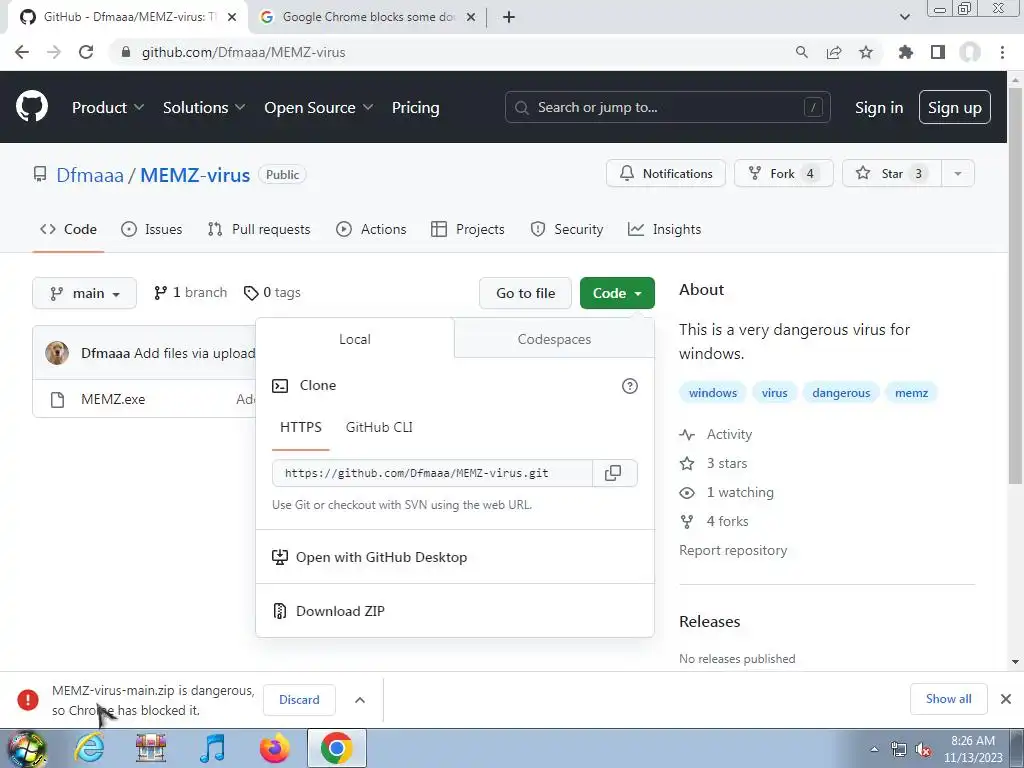Go back with browser back arrow
This screenshot has height=768, width=1024.
point(22,52)
